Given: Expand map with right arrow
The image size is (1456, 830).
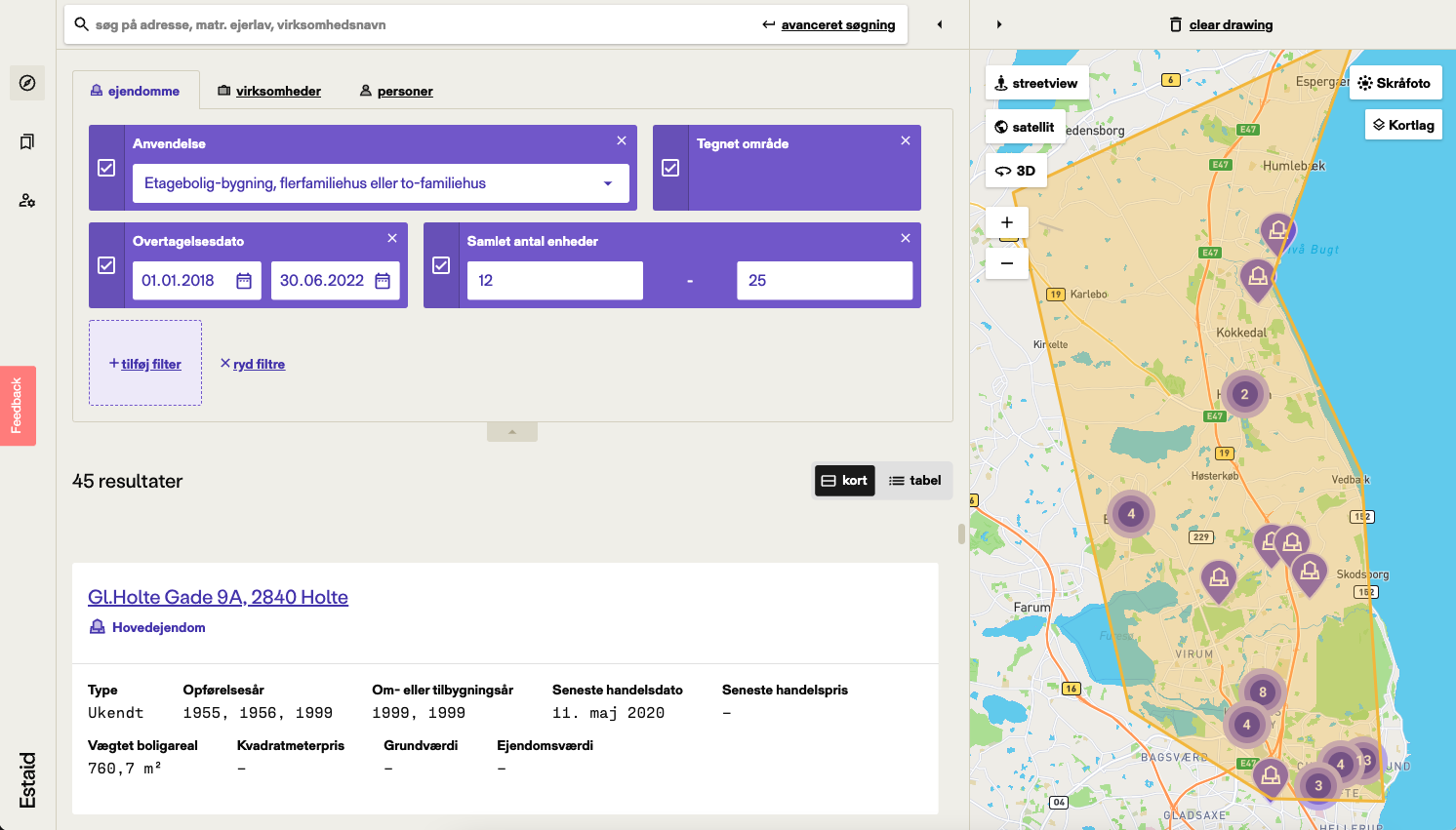Looking at the screenshot, I should (999, 24).
